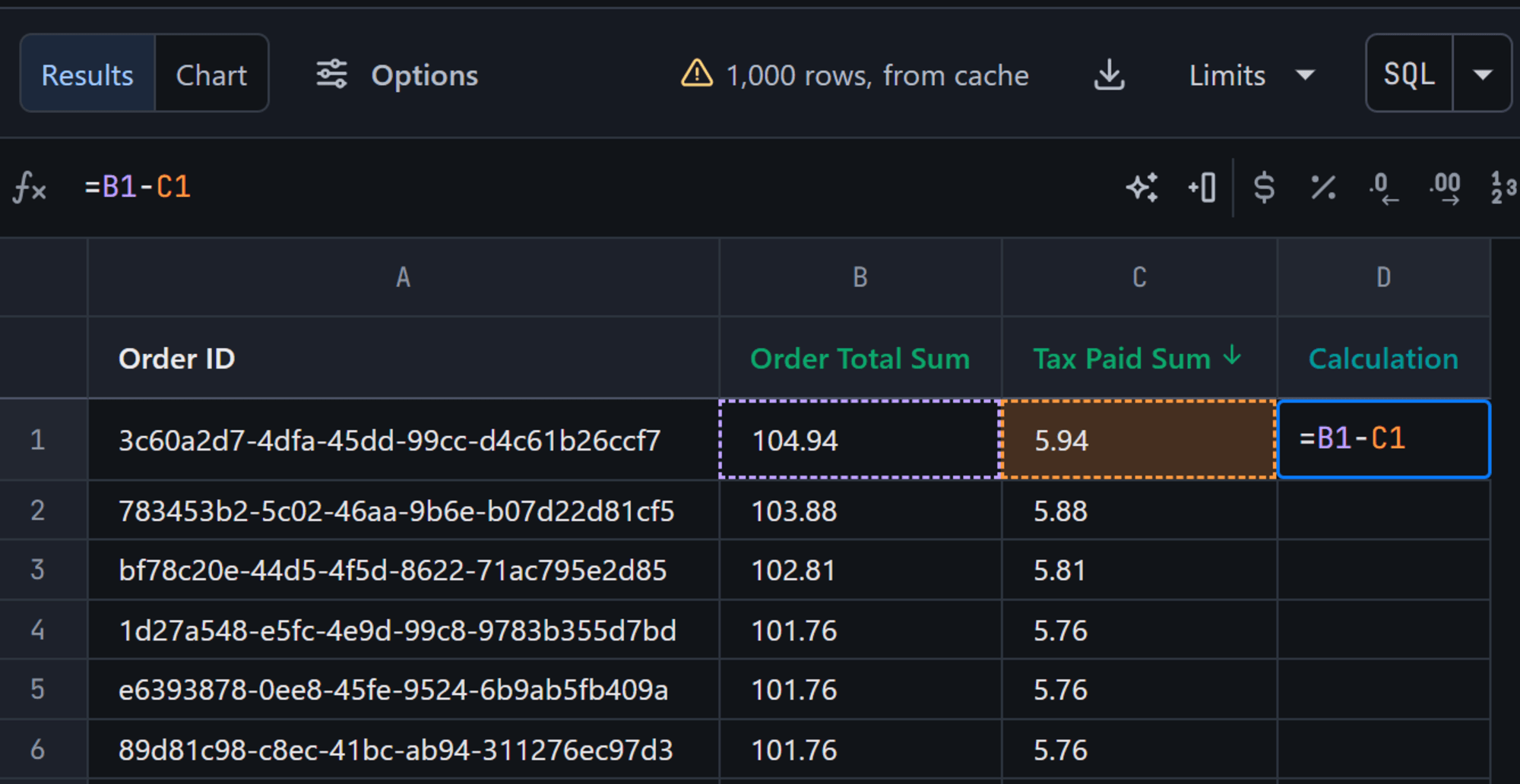Image resolution: width=1520 pixels, height=784 pixels.
Task: Click the 103.88 order total cell
Action: tap(860, 511)
